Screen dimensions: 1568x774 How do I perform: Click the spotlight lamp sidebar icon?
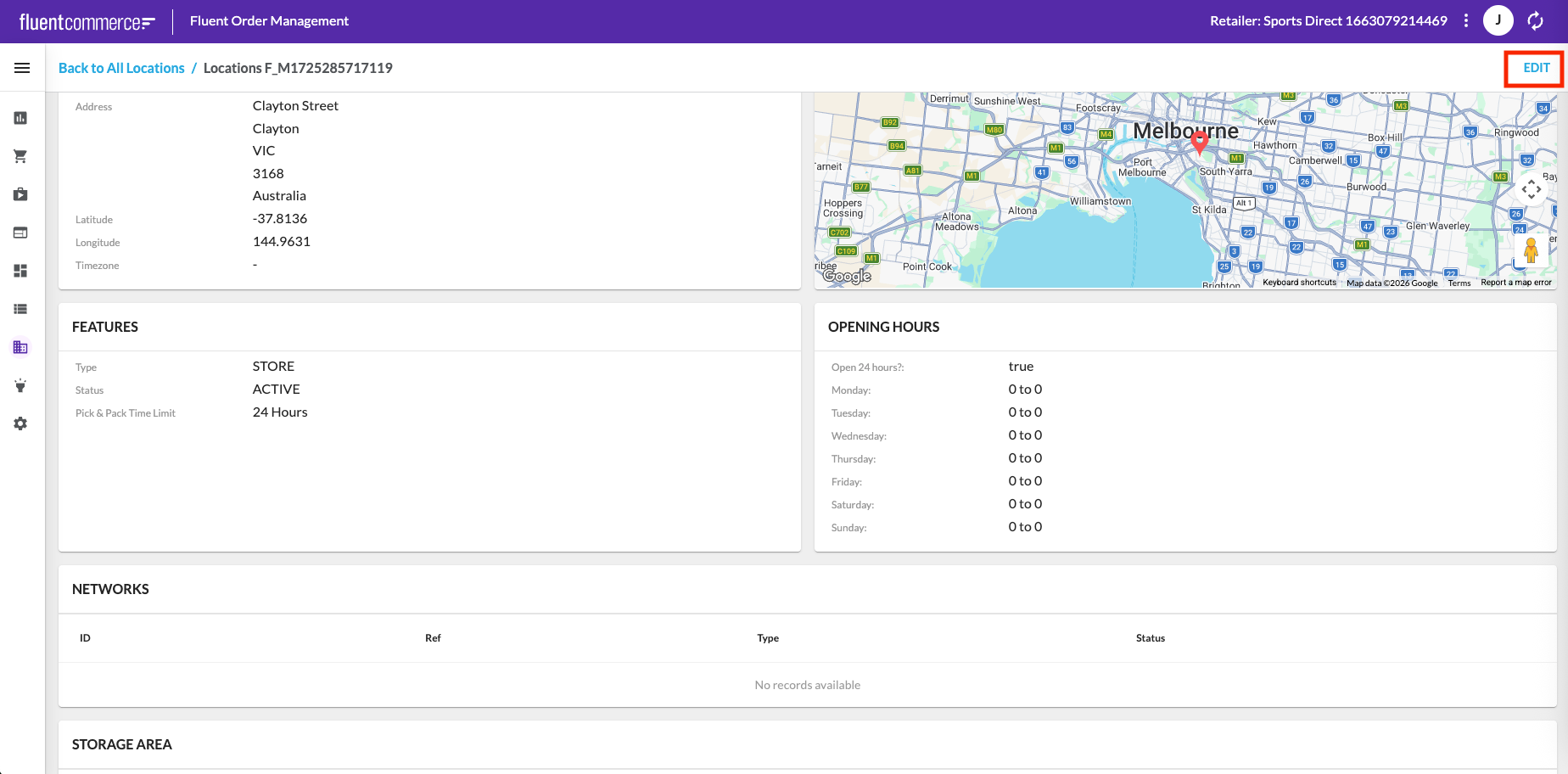[20, 385]
